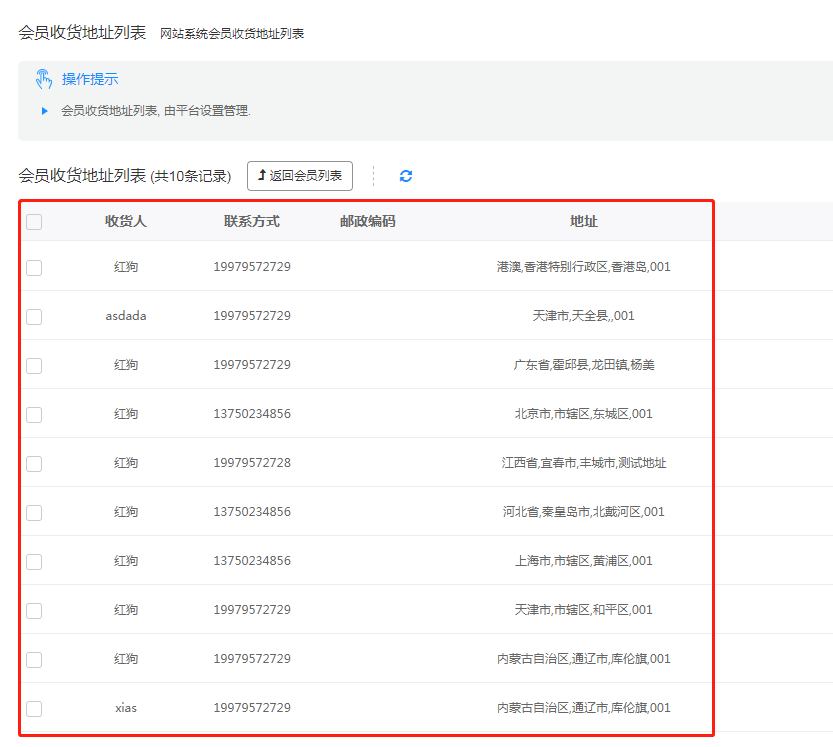Toggle the select-all checkbox in table header

[34, 222]
